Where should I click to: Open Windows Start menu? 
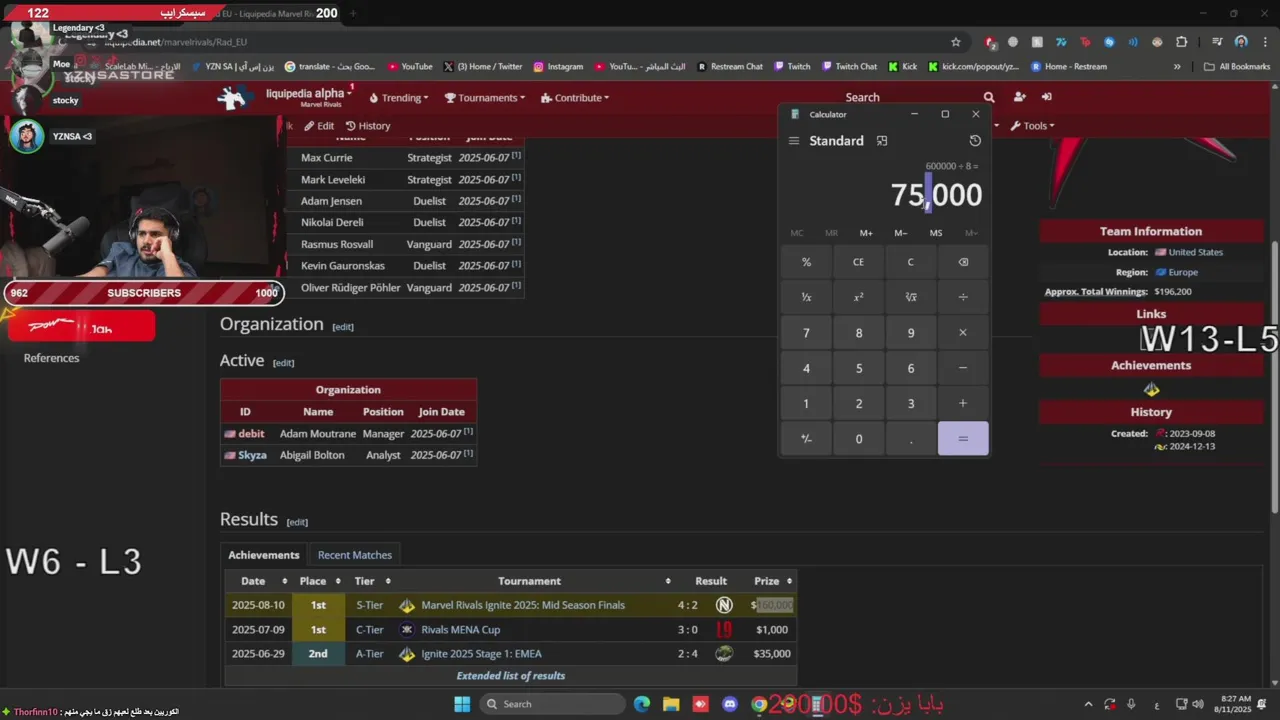click(x=462, y=704)
